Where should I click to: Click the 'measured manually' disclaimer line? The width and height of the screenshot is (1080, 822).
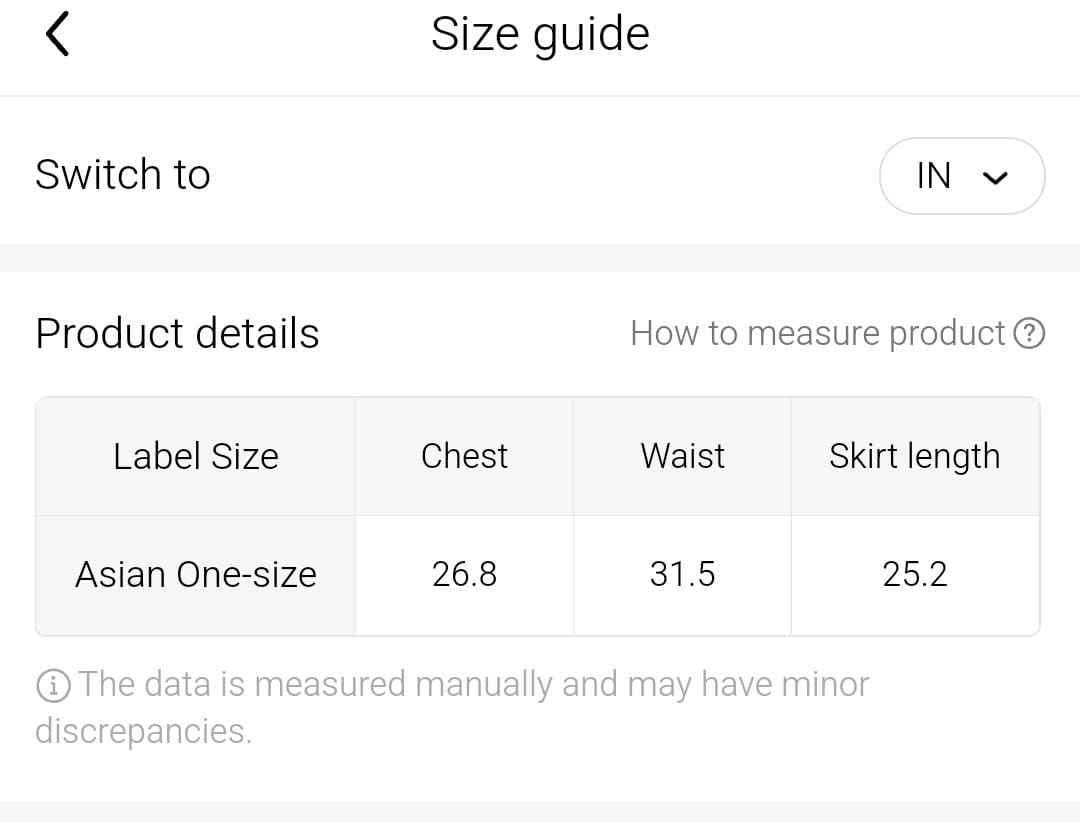473,685
